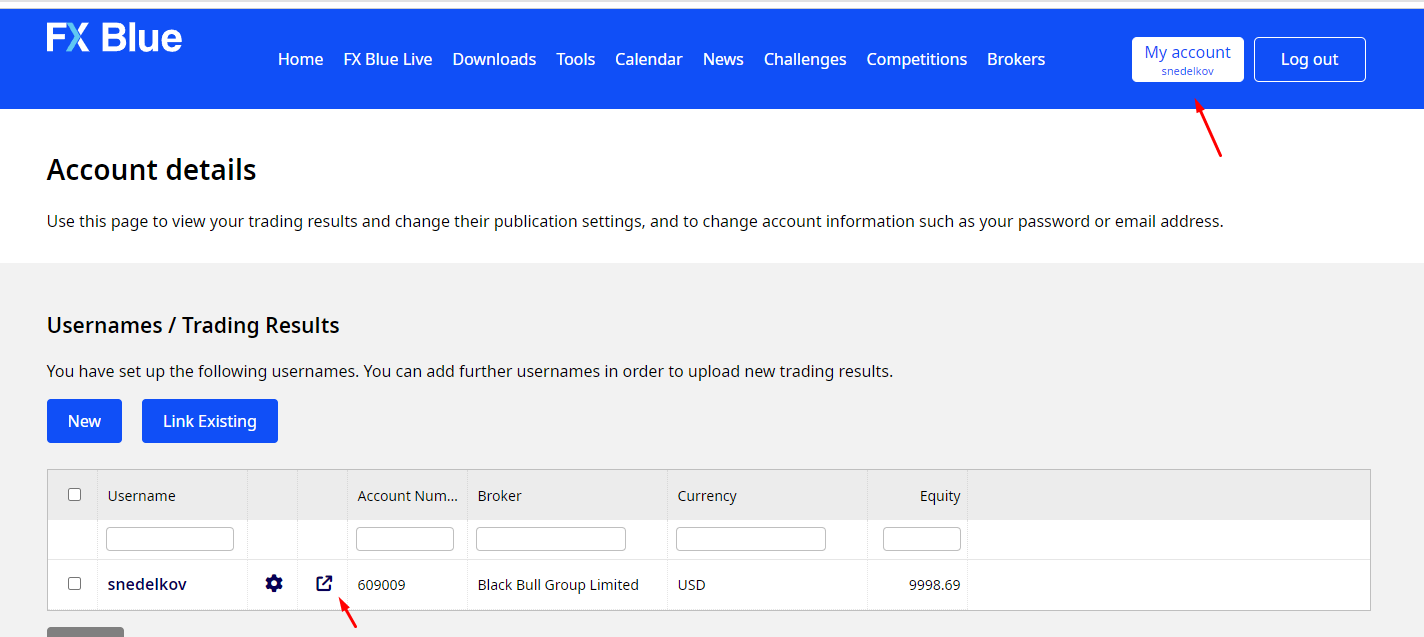The width and height of the screenshot is (1424, 637).
Task: Click the New username button
Action: tap(84, 421)
